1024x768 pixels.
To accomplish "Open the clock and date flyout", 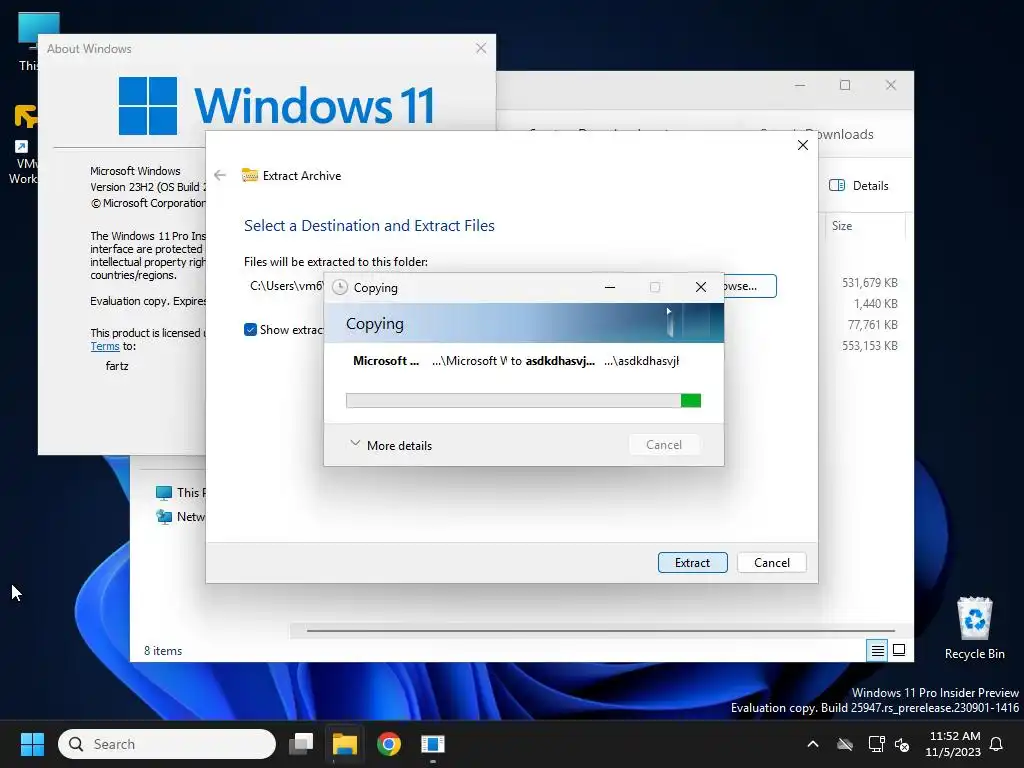I will 953,744.
